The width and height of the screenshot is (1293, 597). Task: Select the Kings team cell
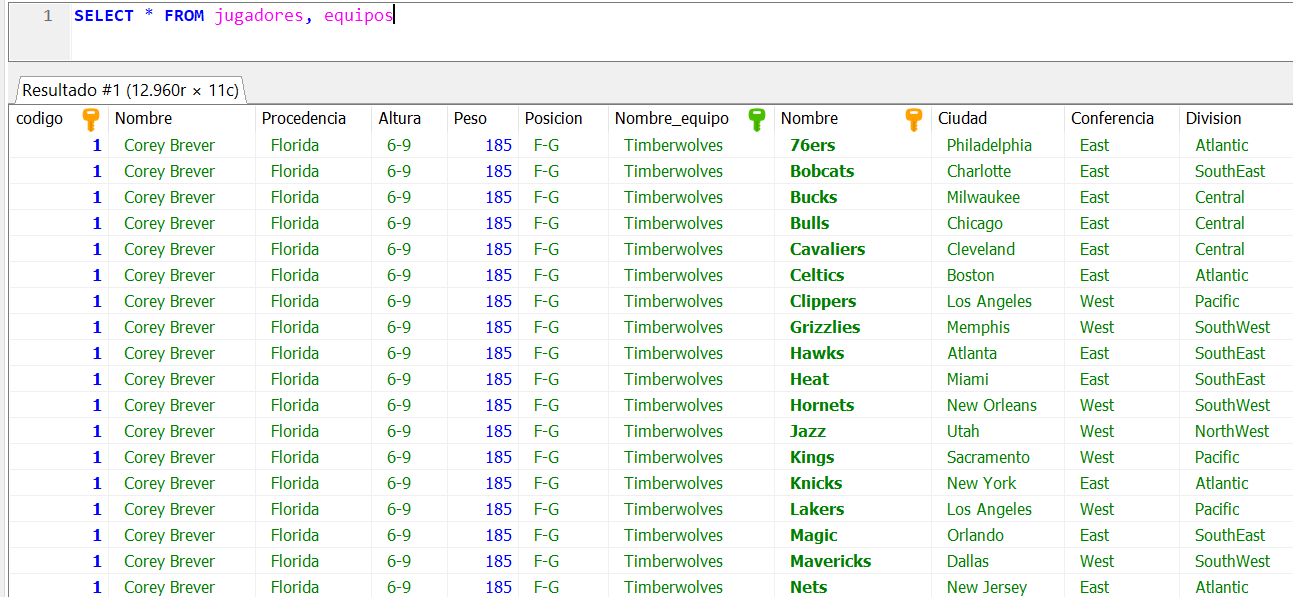pos(812,457)
